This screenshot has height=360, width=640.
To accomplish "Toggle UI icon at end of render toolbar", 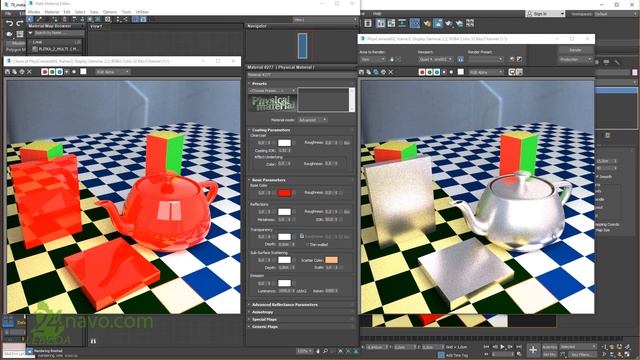I will pos(519,72).
